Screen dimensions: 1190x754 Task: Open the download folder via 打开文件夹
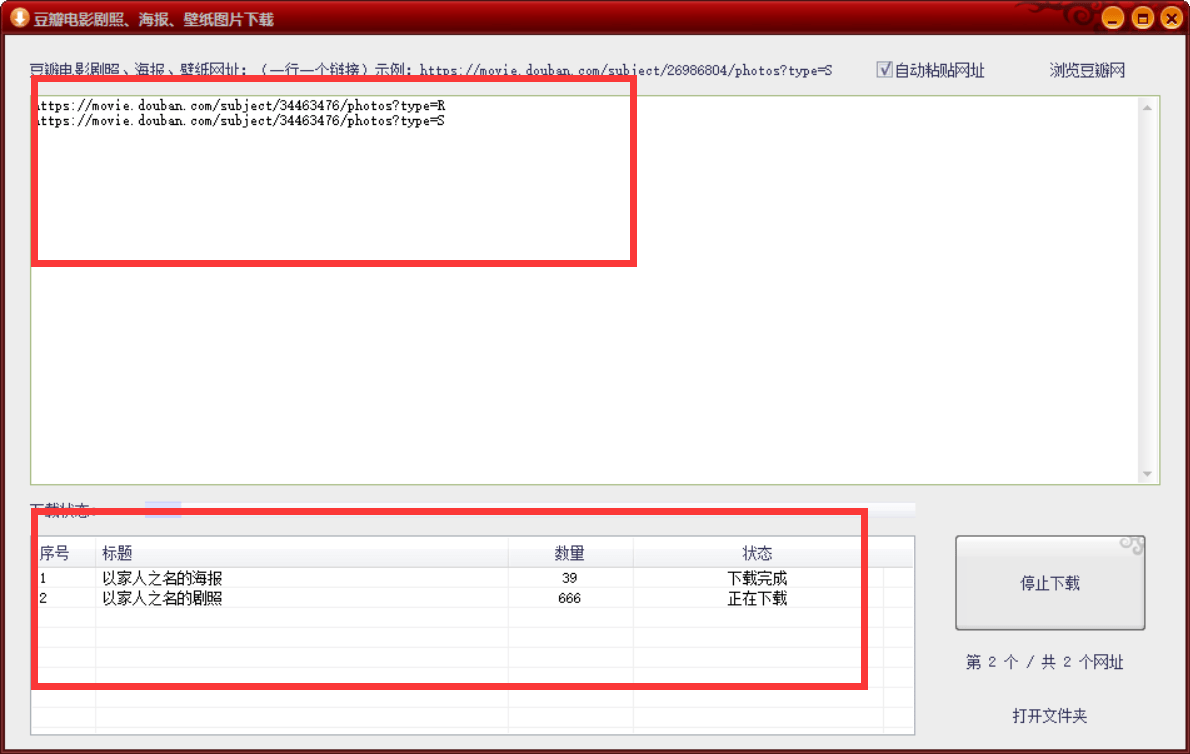pos(1050,715)
